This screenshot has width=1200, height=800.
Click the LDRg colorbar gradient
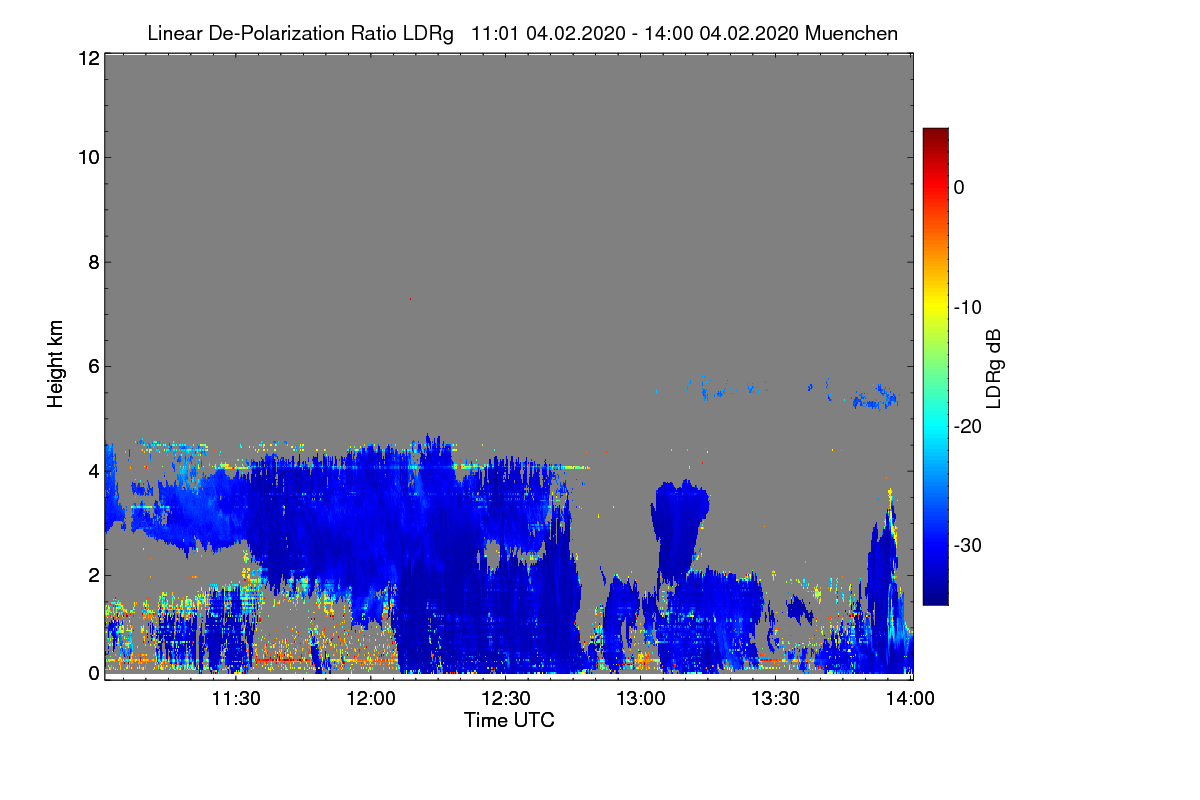point(935,366)
